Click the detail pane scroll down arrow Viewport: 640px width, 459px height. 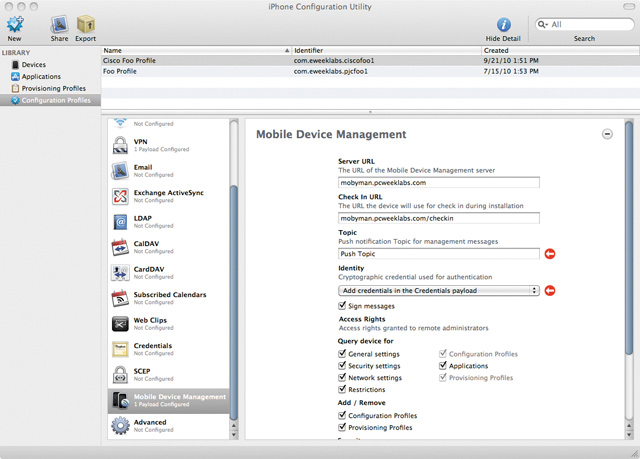629,435
